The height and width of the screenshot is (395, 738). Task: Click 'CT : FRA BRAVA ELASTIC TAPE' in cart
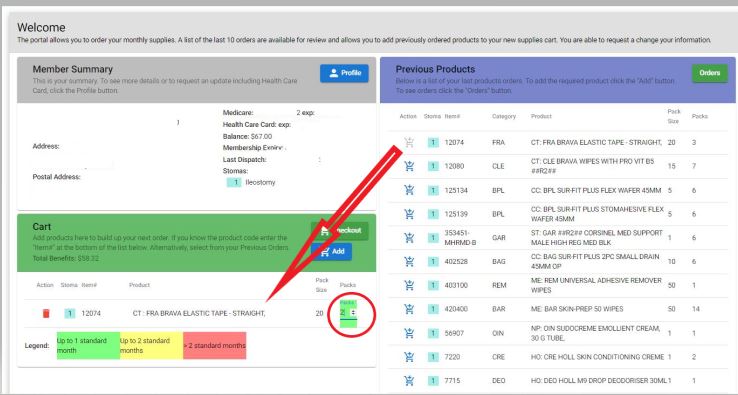pos(199,313)
